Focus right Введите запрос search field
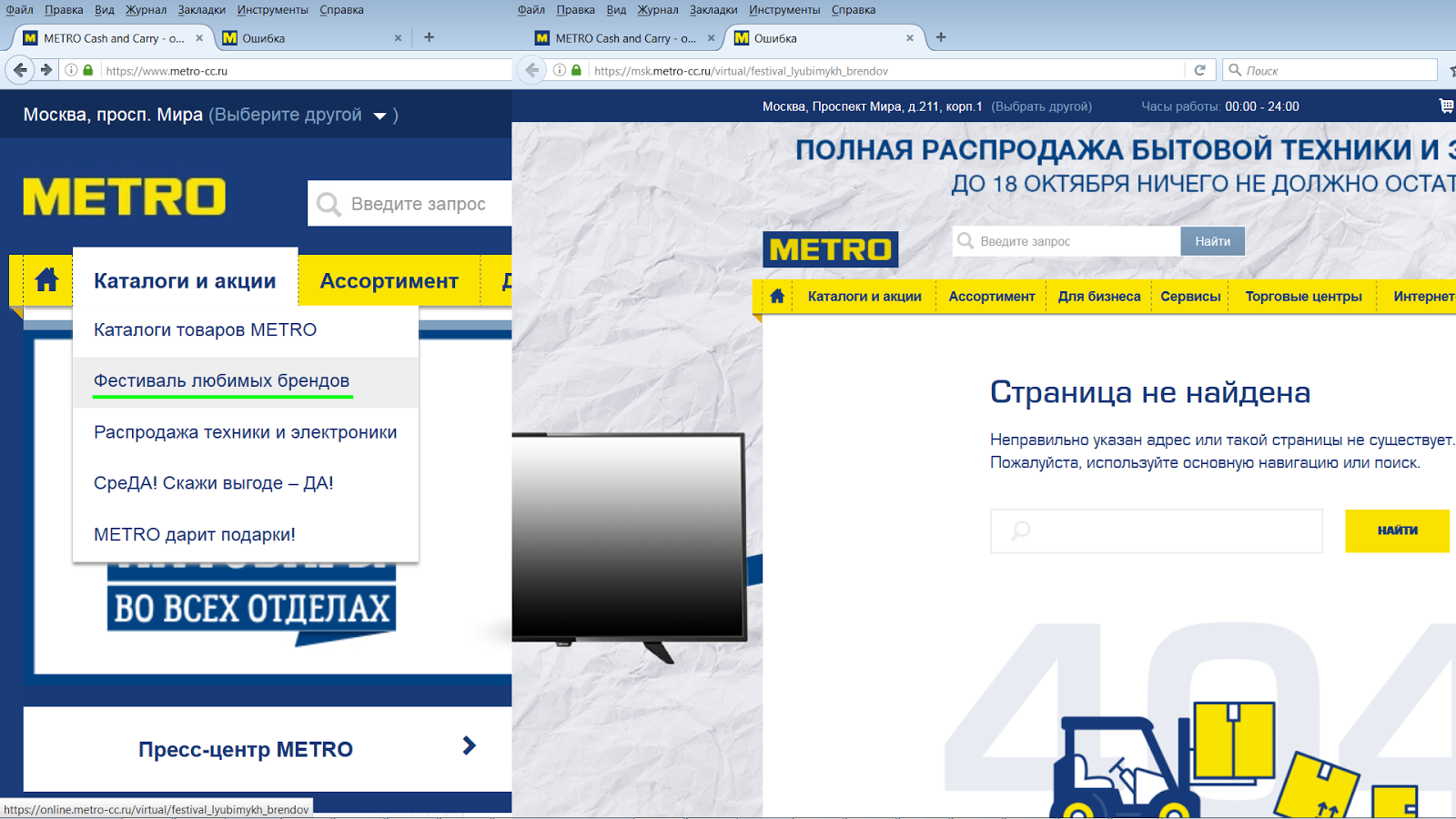The image size is (1456, 819). pos(1067,241)
